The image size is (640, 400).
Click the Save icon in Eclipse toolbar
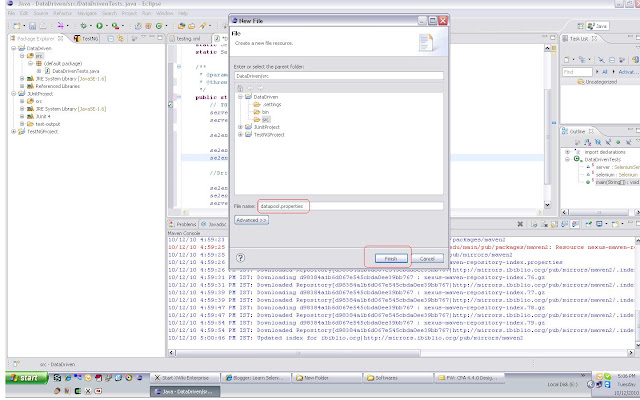(33, 26)
